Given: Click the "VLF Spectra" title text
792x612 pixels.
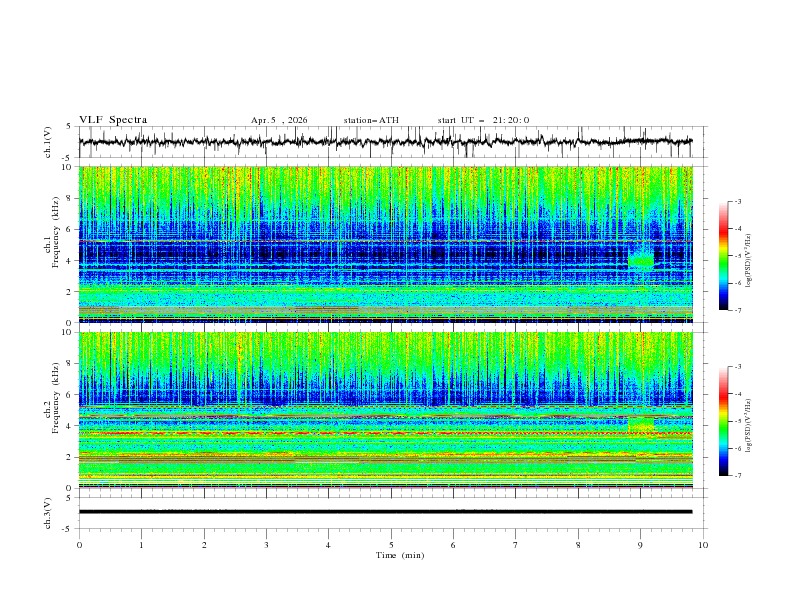Looking at the screenshot, I should 113,120.
